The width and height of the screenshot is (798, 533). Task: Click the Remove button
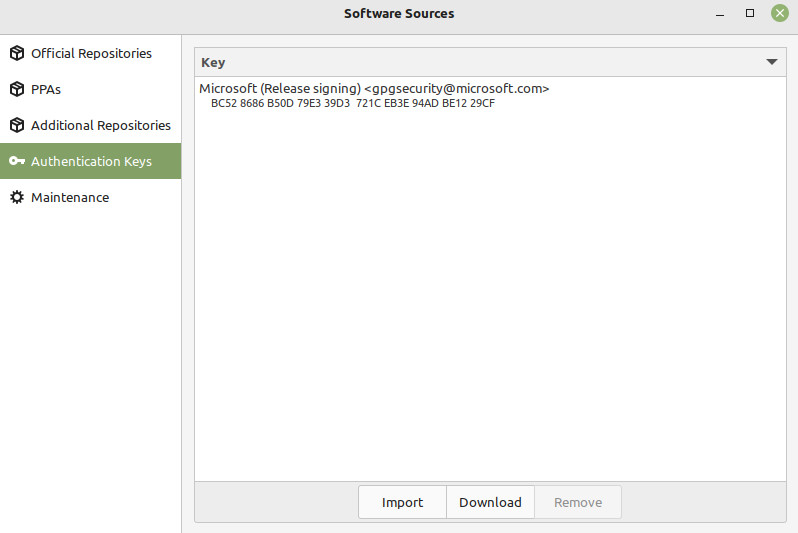pyautogui.click(x=578, y=502)
